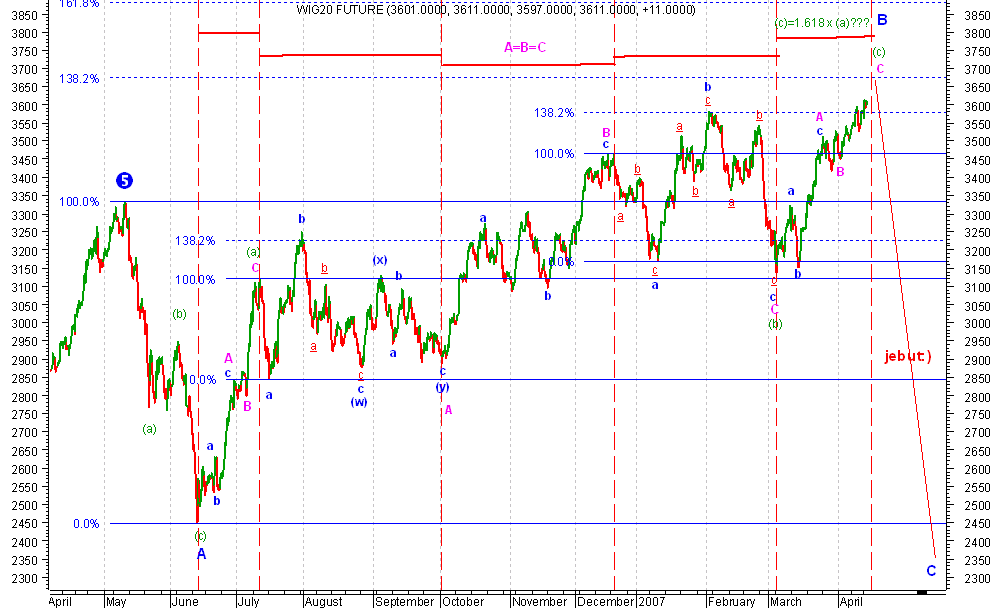Click 2300 on the left price axis
The height and width of the screenshot is (608, 994).
pos(25,578)
